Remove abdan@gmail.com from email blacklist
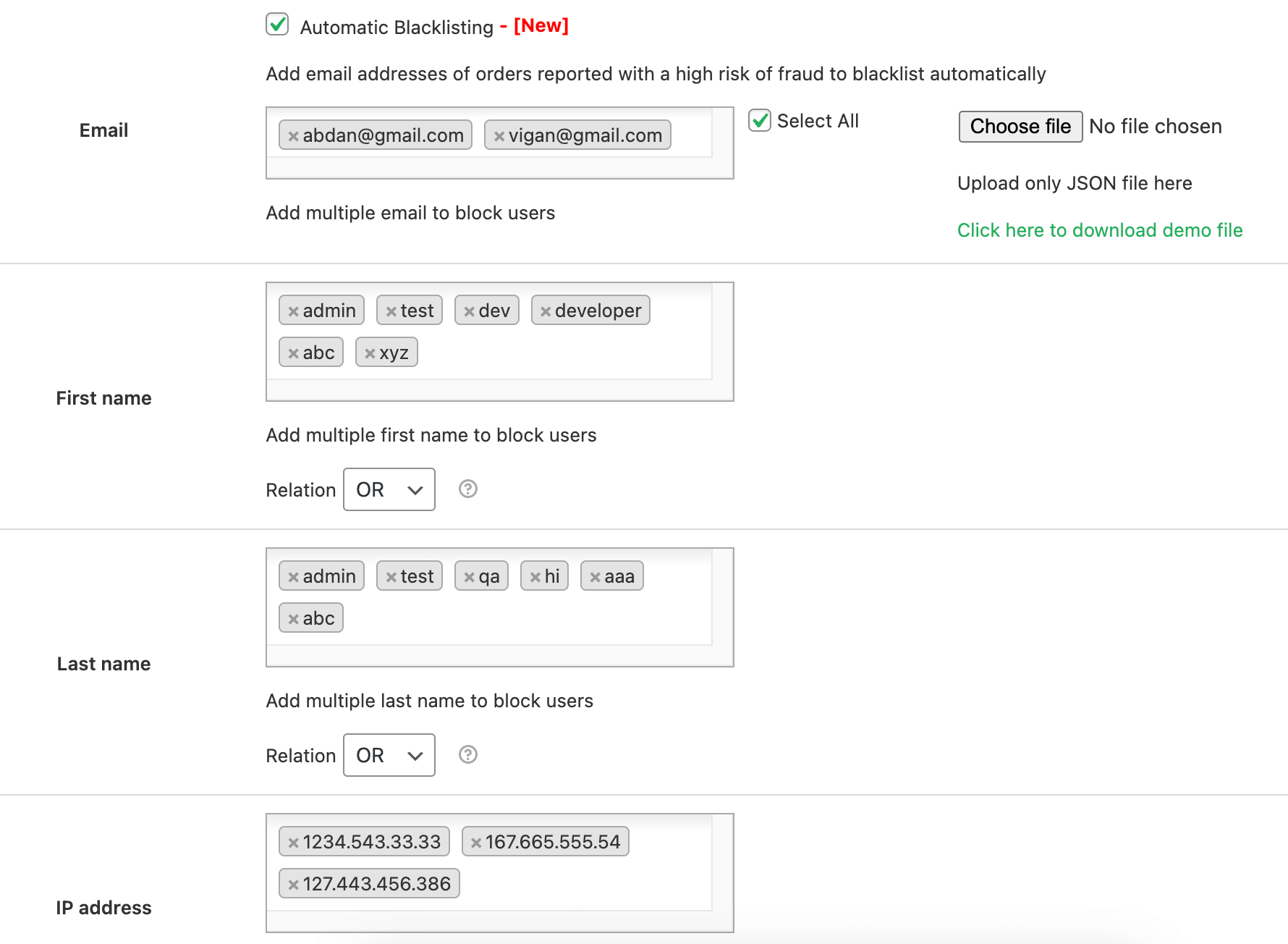Image resolution: width=1288 pixels, height=944 pixels. (293, 136)
